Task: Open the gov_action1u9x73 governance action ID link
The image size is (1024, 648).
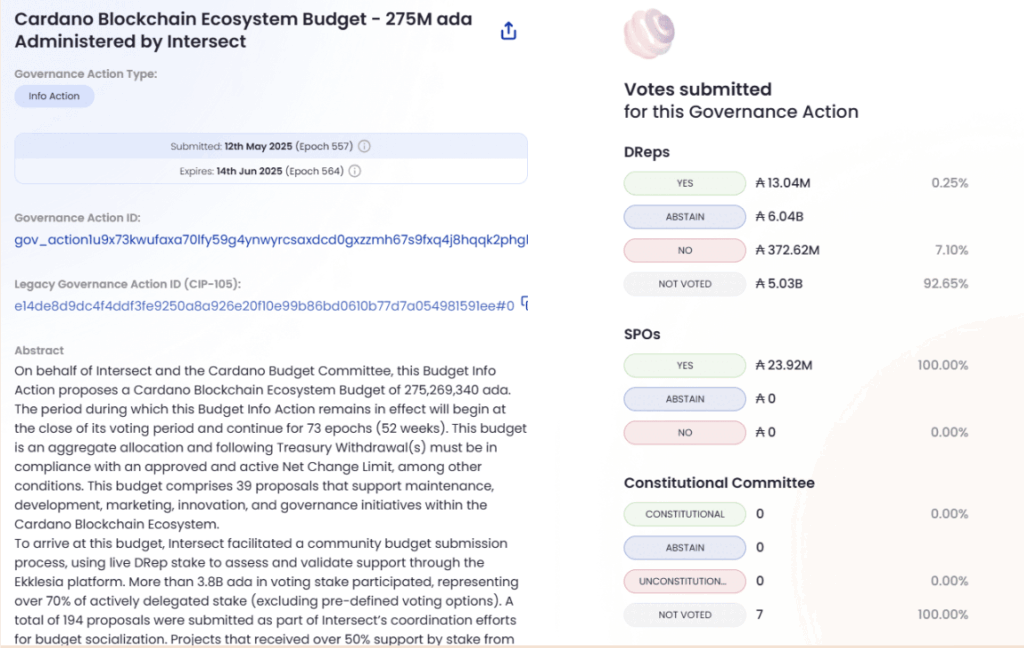Action: click(x=271, y=240)
